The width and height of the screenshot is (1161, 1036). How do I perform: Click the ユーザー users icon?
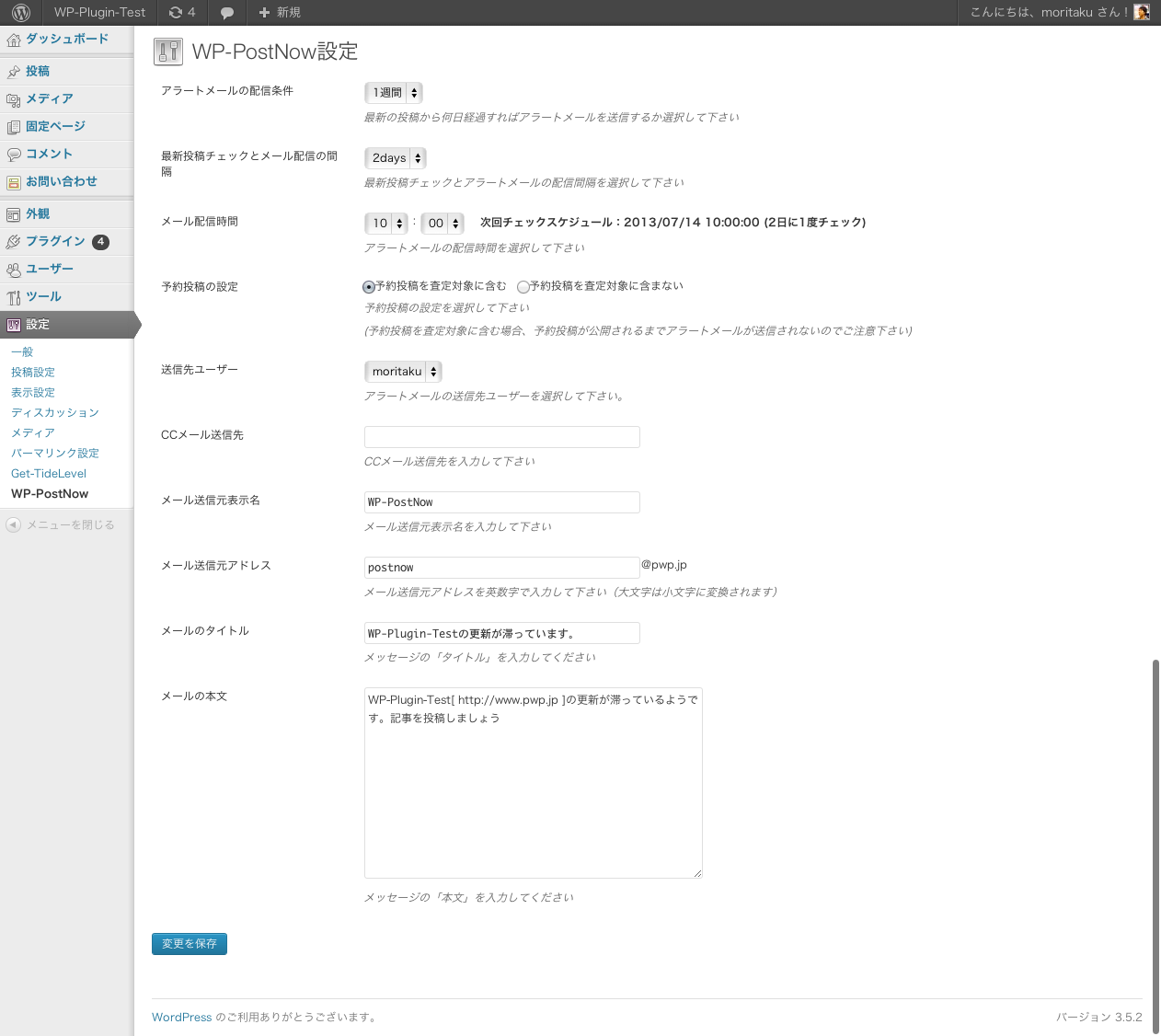tap(14, 270)
